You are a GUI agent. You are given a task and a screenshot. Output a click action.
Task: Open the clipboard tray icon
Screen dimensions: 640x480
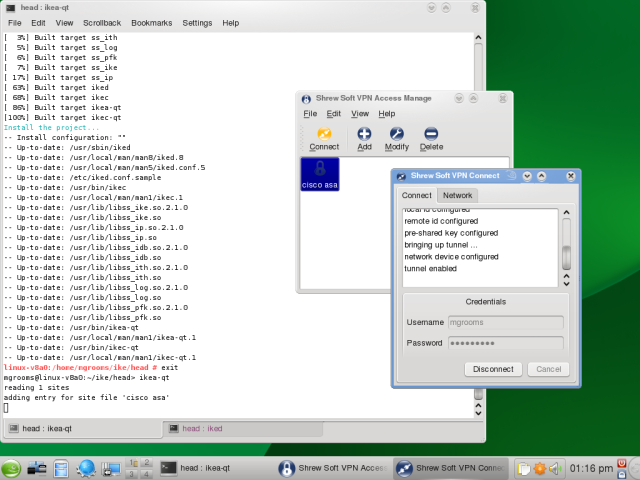[524, 467]
